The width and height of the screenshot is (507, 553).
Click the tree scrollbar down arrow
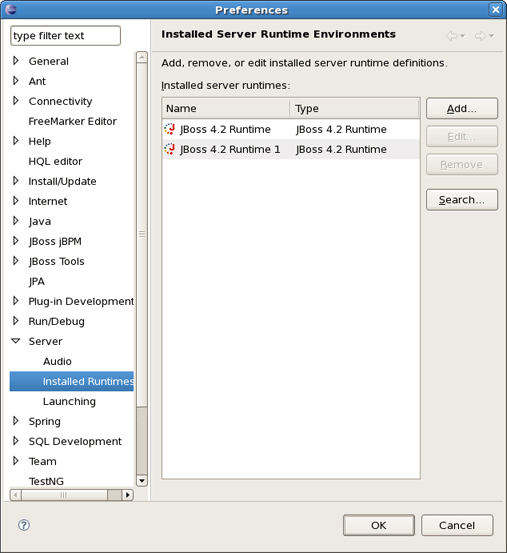[142, 481]
